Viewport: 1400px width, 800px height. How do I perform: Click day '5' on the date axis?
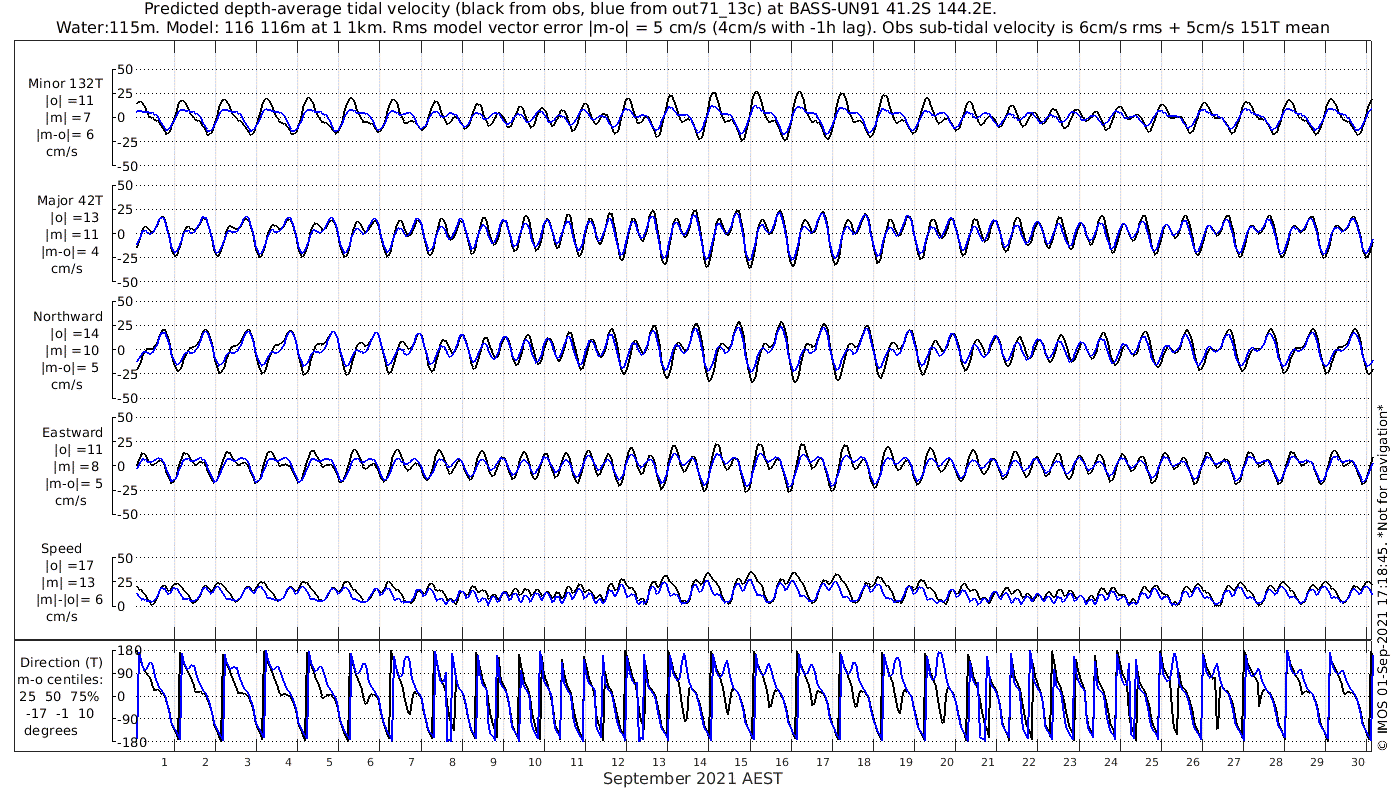click(329, 762)
